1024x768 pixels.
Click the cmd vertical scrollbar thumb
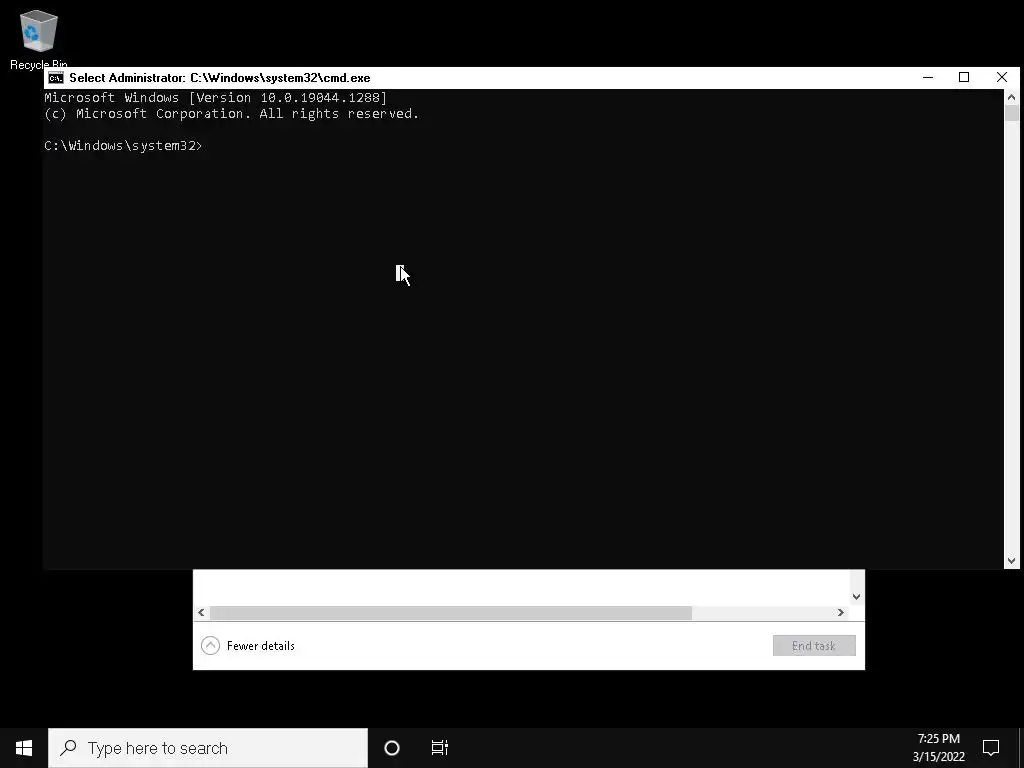[x=1012, y=113]
